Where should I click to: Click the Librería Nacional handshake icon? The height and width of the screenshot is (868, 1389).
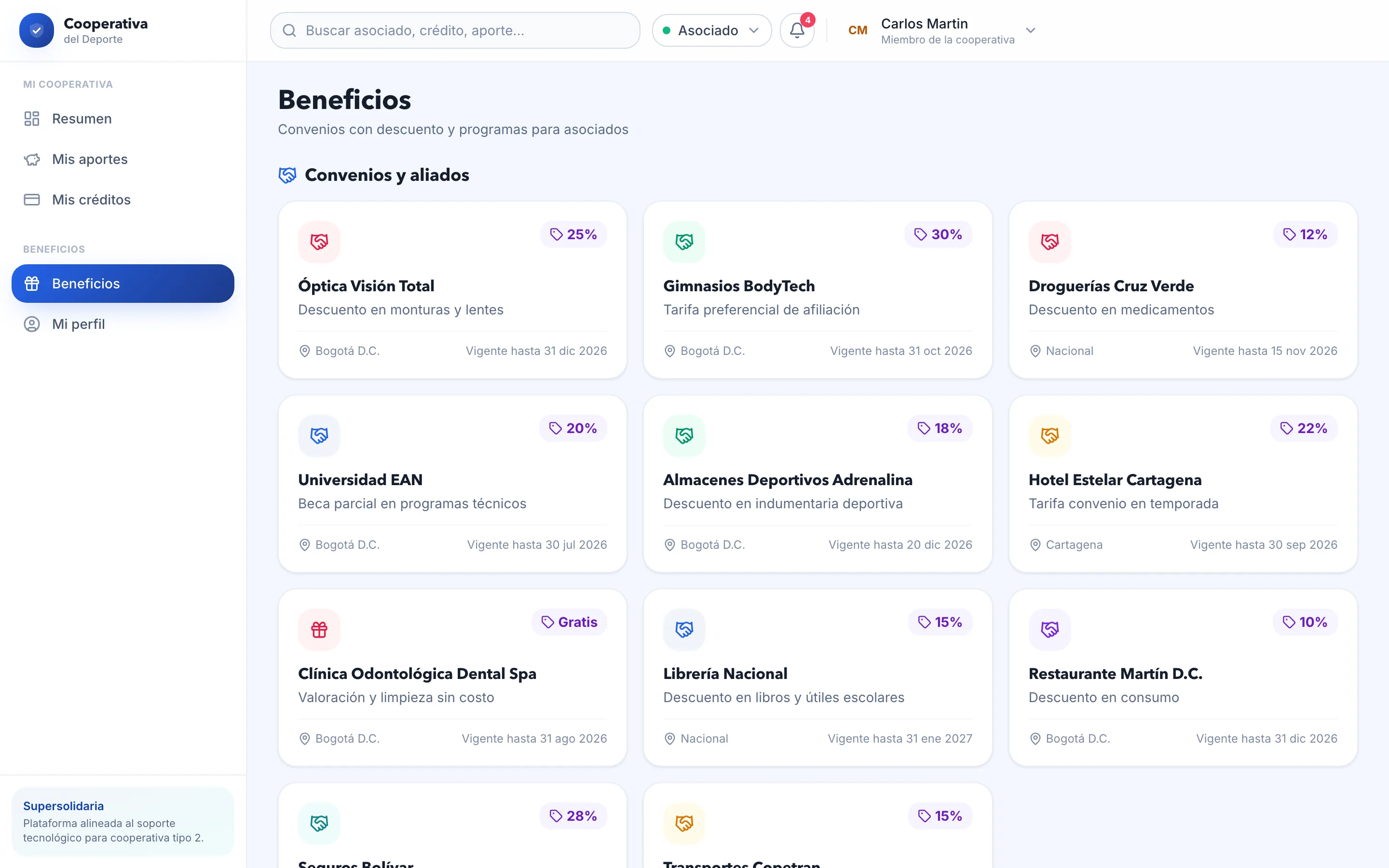(684, 630)
